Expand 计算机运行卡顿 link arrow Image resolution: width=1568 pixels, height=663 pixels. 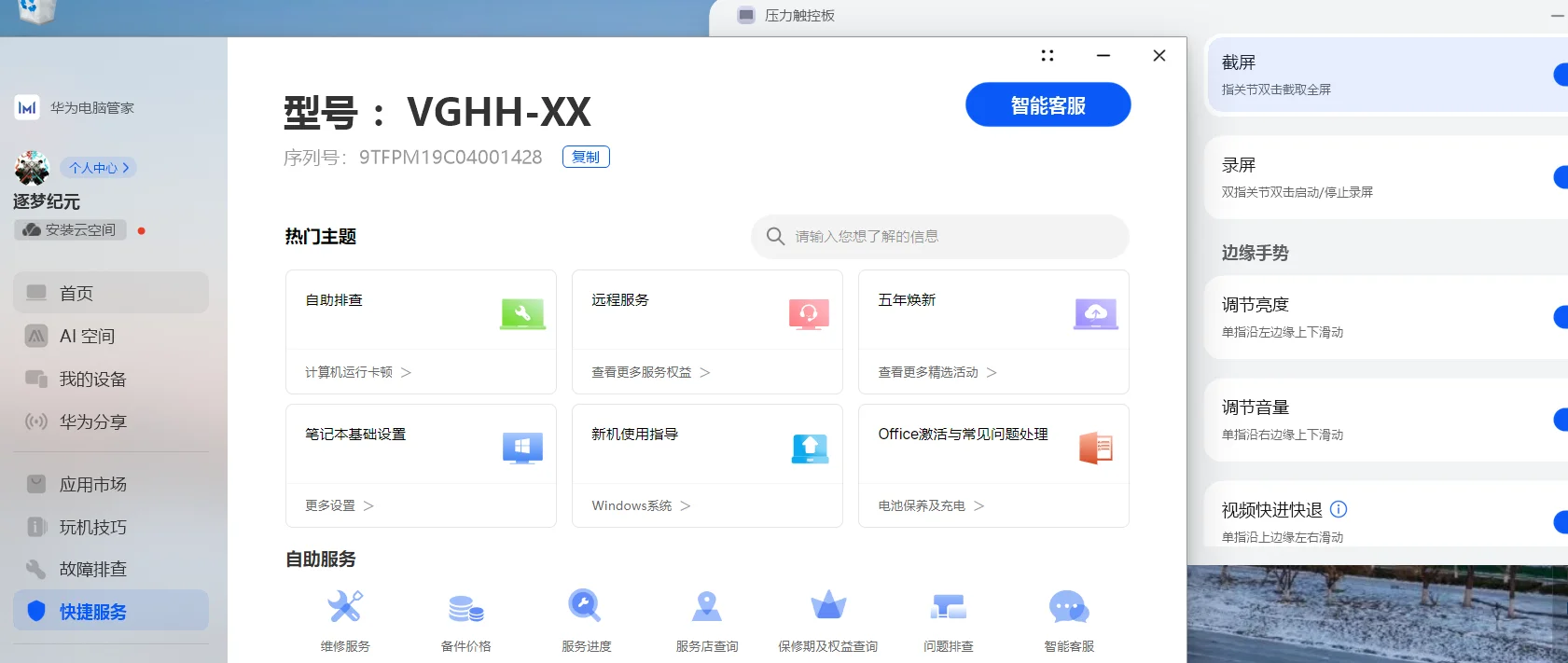tap(406, 372)
